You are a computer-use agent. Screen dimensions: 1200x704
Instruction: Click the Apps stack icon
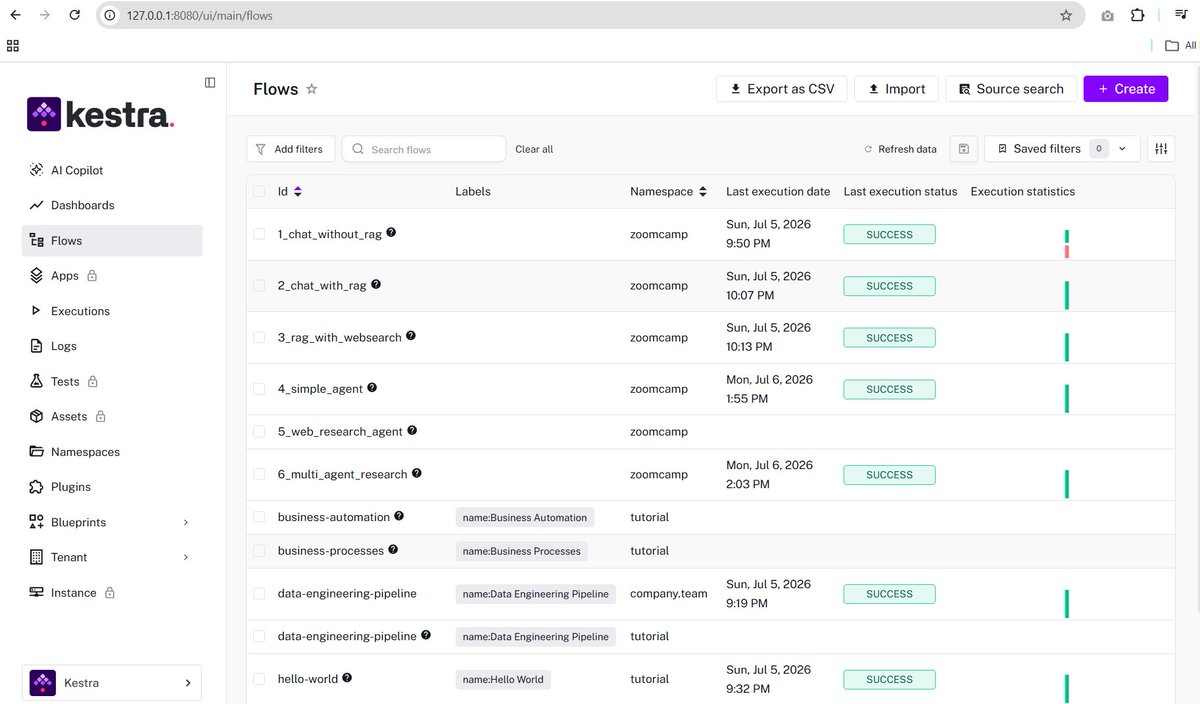coord(37,275)
